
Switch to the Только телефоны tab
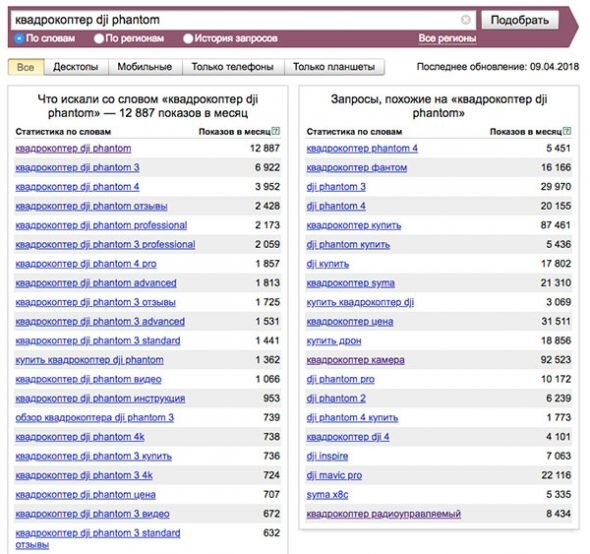(x=233, y=67)
